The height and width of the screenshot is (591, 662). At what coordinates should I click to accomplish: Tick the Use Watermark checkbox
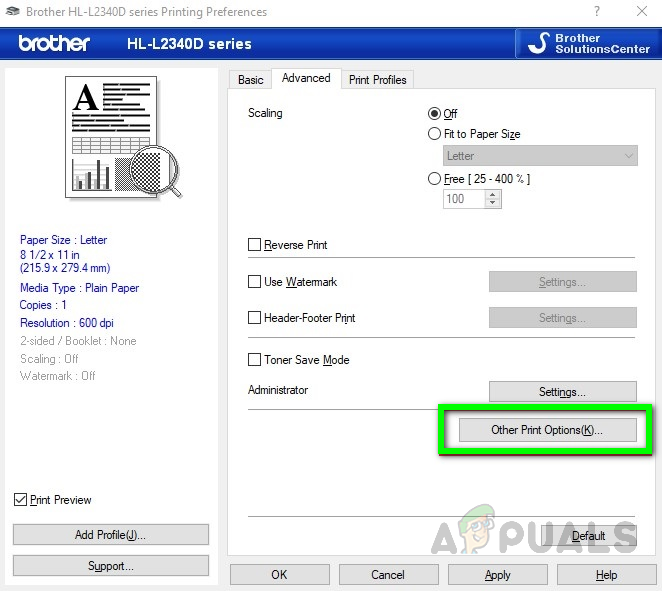[x=254, y=282]
